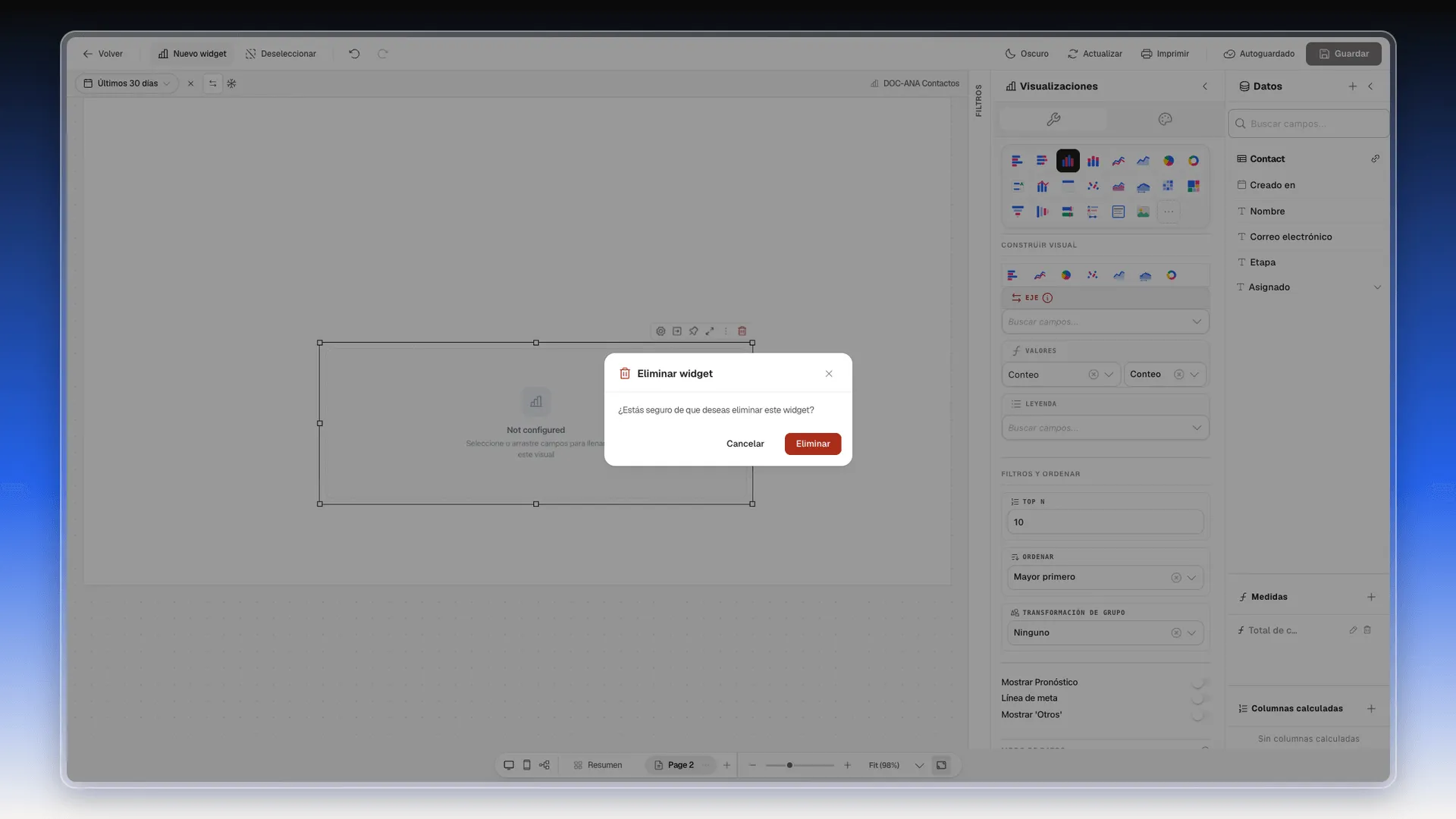Switch to the Resumen page tab

[598, 765]
